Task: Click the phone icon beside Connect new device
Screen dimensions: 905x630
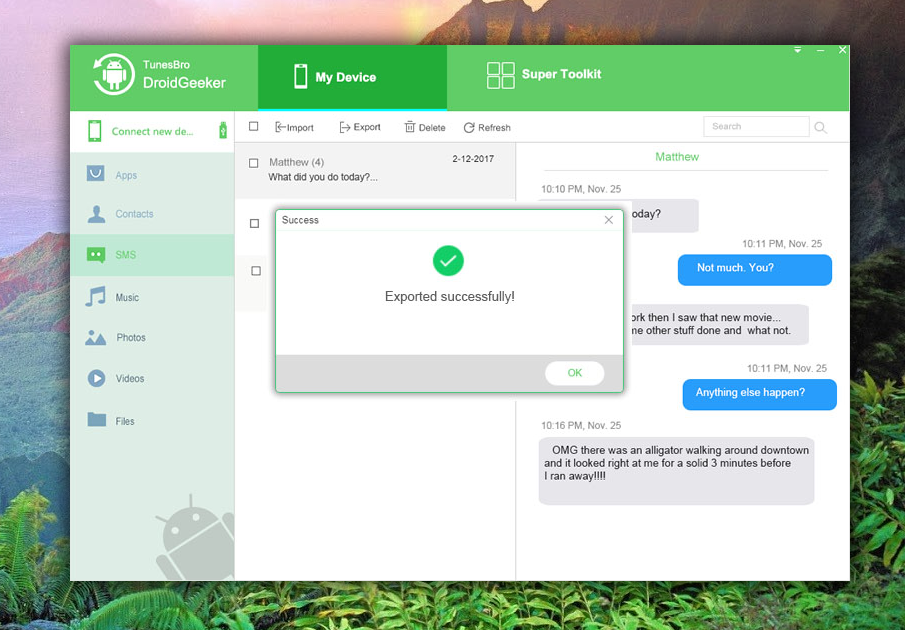Action: pyautogui.click(x=95, y=131)
